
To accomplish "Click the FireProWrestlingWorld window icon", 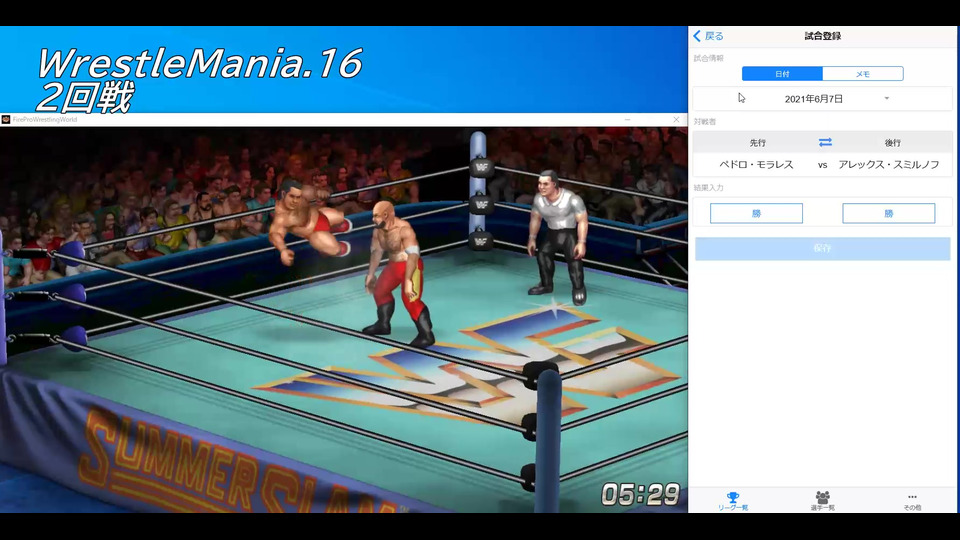I will (6, 119).
